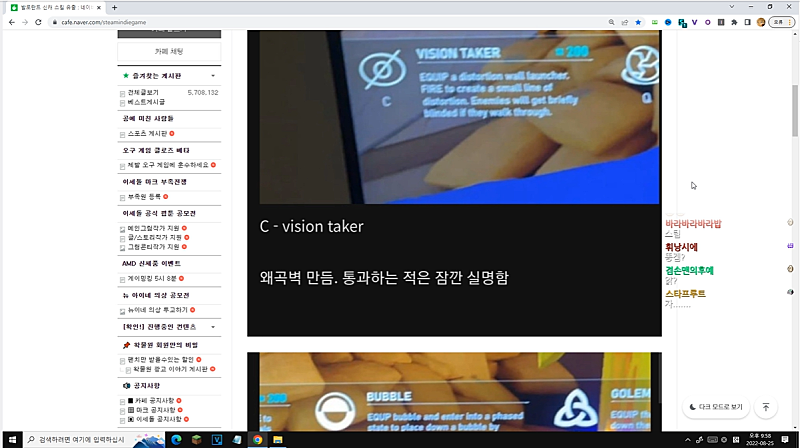This screenshot has width=800, height=448.
Task: Open the purple circle extension
Action: 708,22
